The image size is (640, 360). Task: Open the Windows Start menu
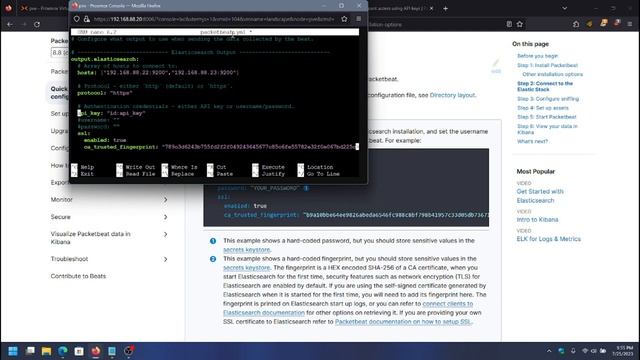point(13,351)
